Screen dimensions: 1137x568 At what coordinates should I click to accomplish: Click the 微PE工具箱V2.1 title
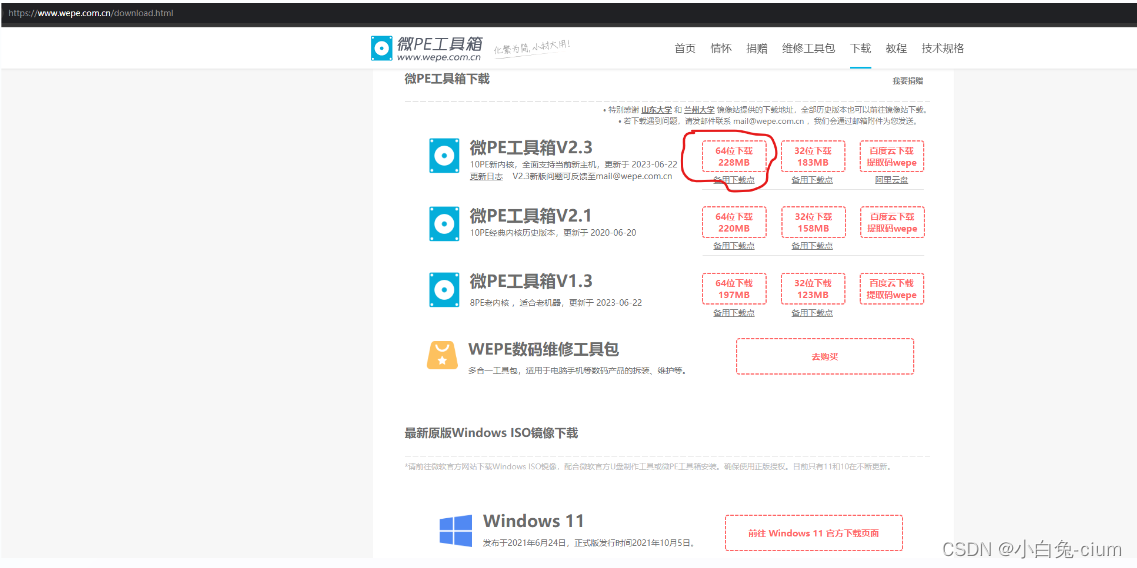(x=531, y=215)
